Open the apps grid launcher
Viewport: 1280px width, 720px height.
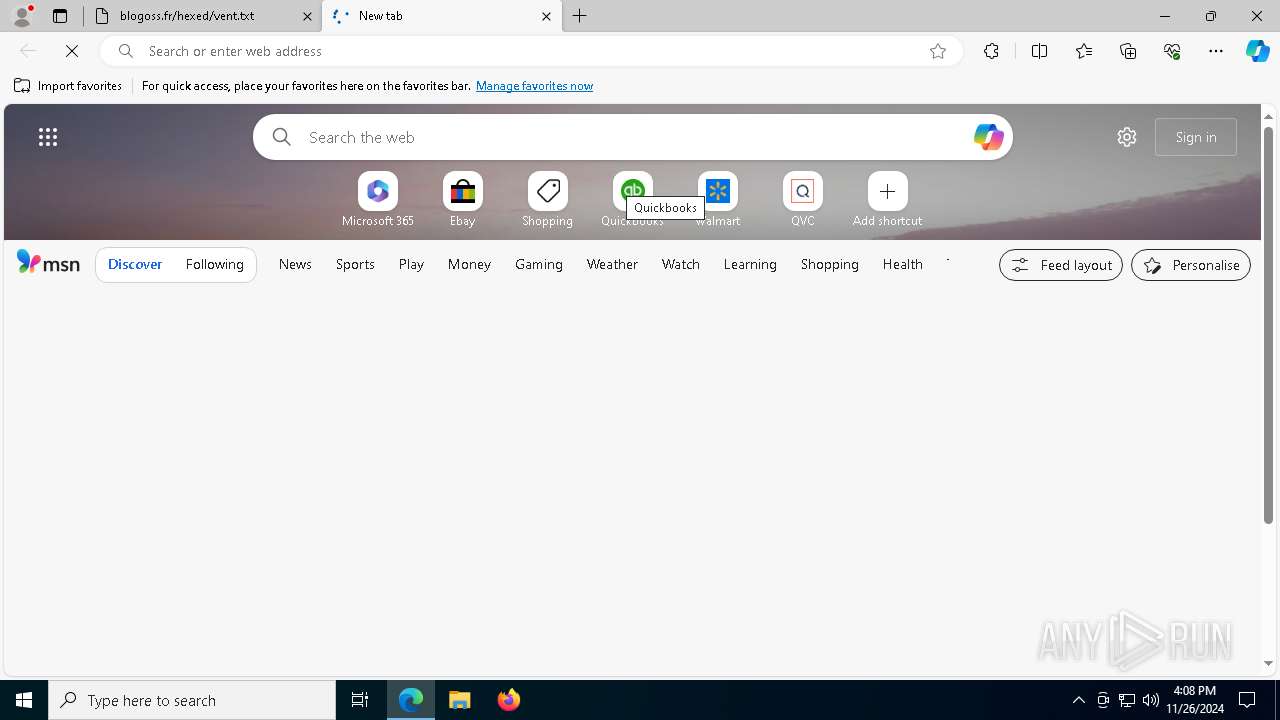coord(48,137)
